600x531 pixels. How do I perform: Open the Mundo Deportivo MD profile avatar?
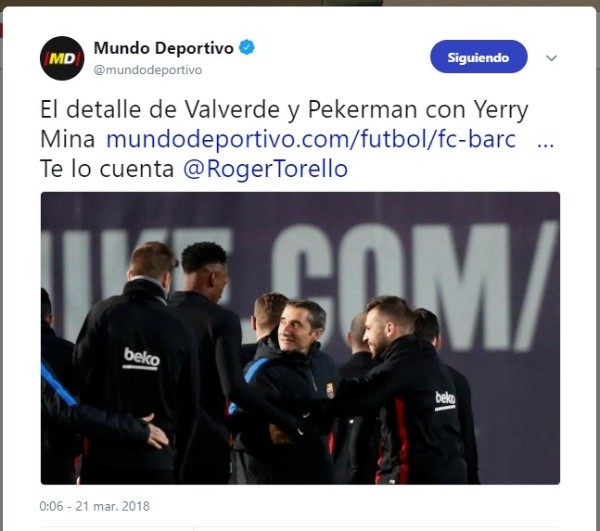tap(62, 58)
